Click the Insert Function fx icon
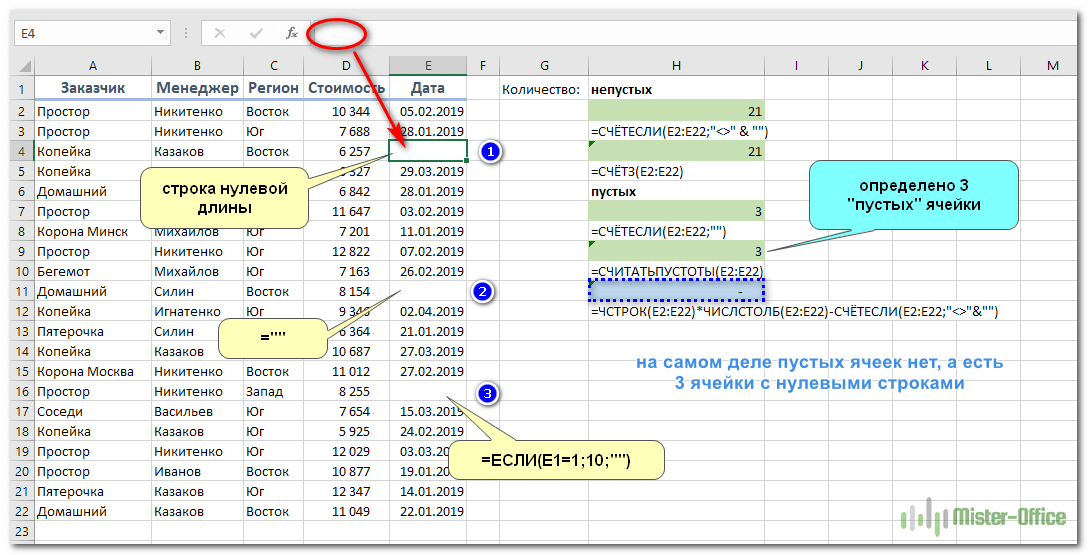 (292, 33)
